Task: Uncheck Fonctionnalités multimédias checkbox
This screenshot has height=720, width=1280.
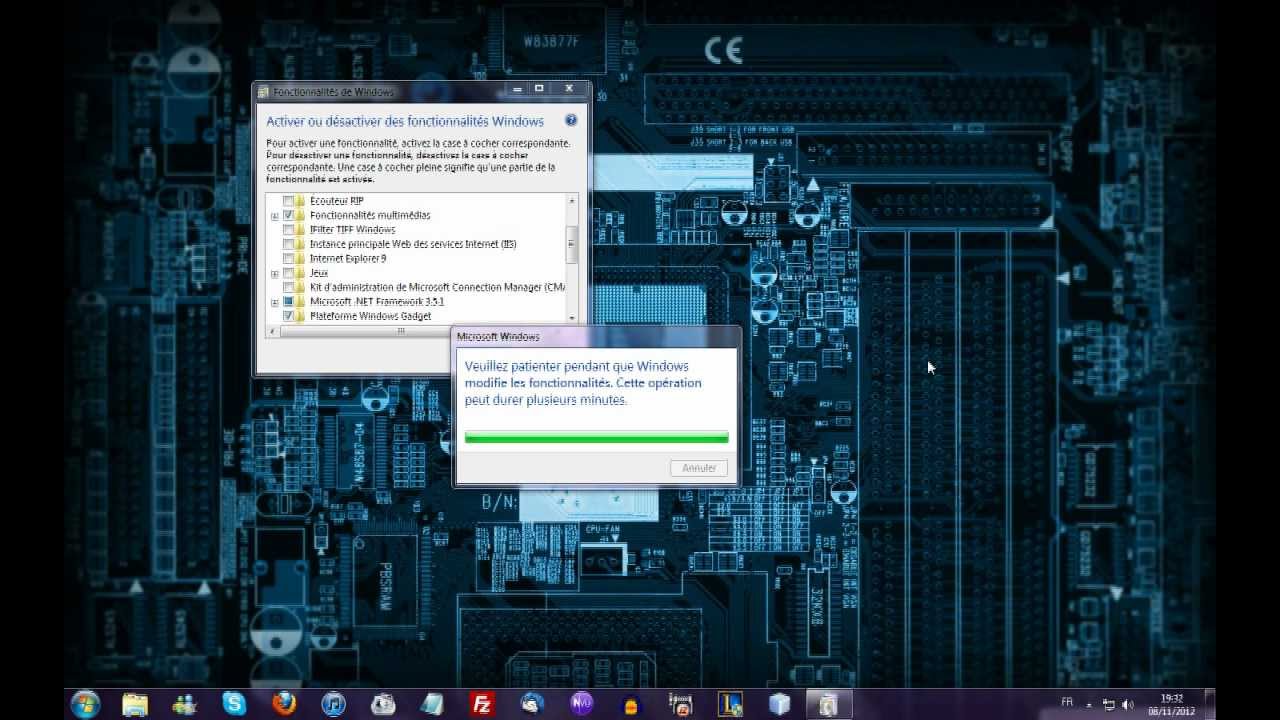Action: click(288, 215)
